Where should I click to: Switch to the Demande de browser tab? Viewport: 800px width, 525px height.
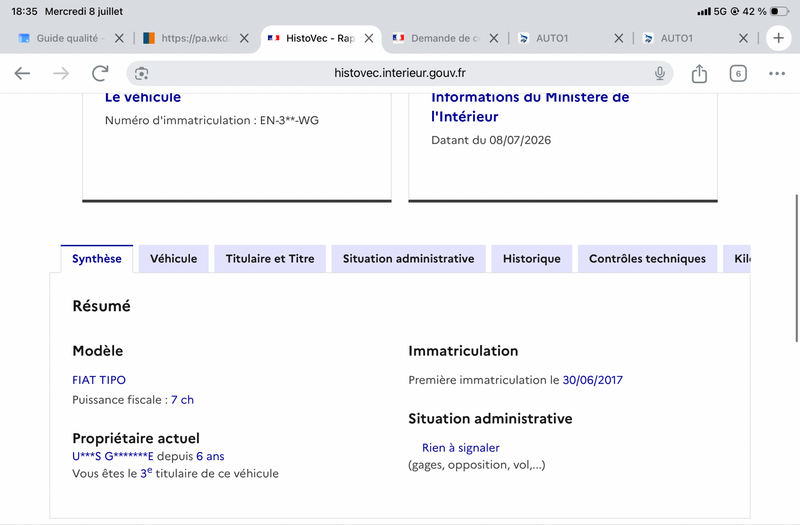tap(437, 38)
